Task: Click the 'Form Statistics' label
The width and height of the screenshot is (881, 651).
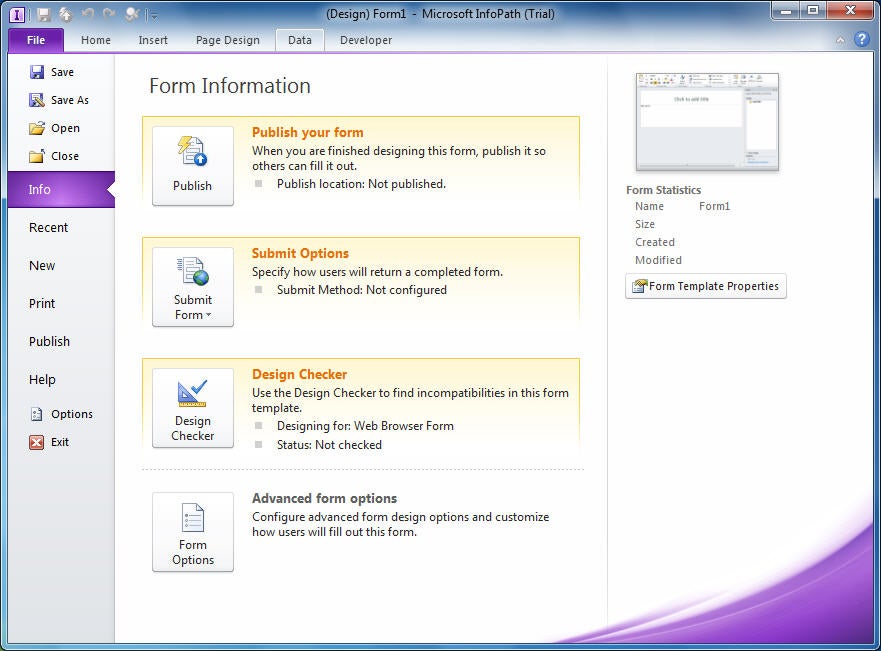Action: pyautogui.click(x=664, y=190)
